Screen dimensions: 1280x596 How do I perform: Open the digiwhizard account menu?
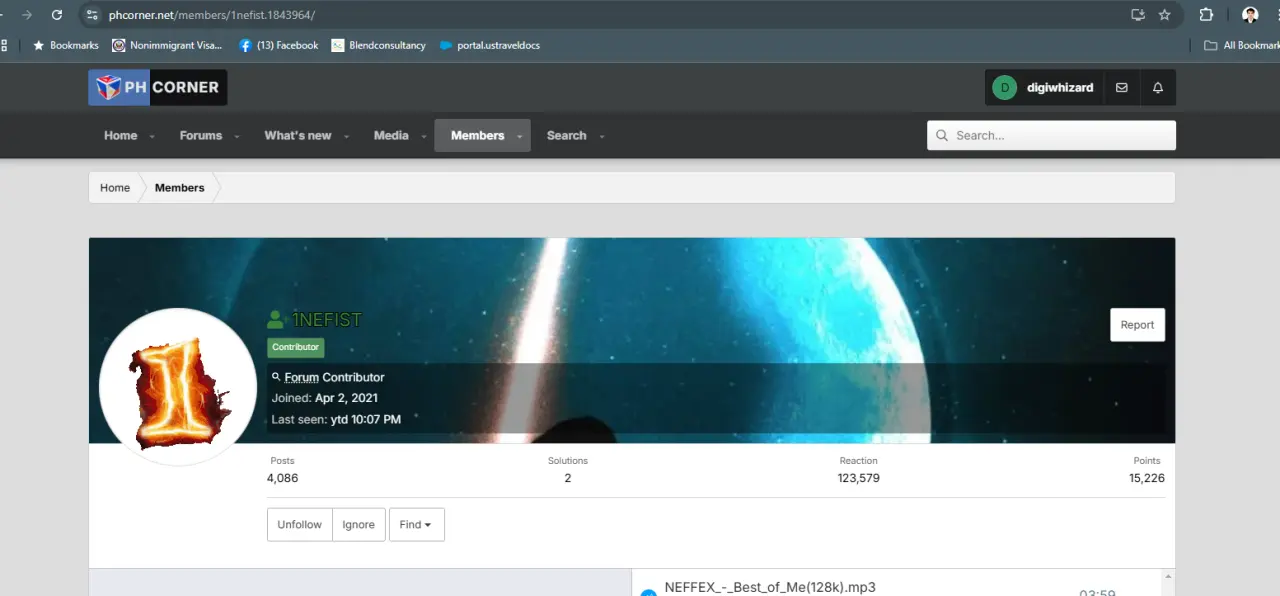pyautogui.click(x=1043, y=87)
